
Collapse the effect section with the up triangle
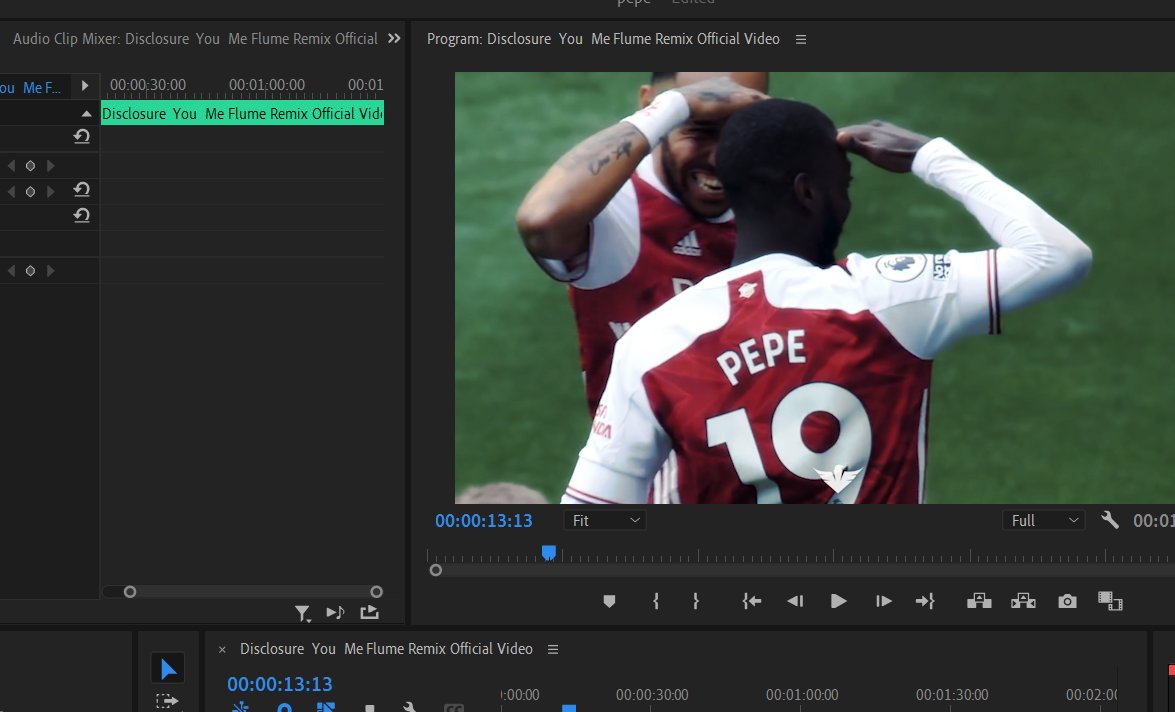coord(86,113)
